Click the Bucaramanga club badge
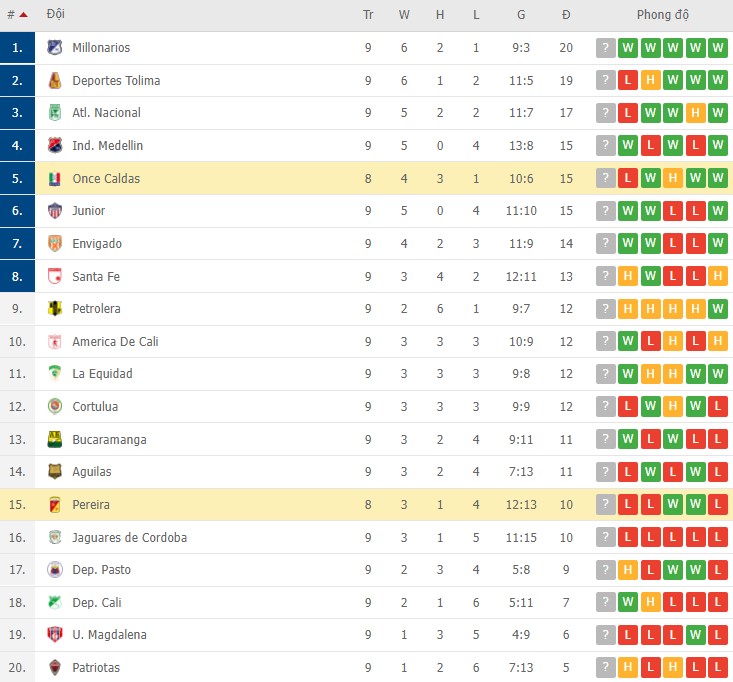This screenshot has width=733, height=682. point(55,439)
